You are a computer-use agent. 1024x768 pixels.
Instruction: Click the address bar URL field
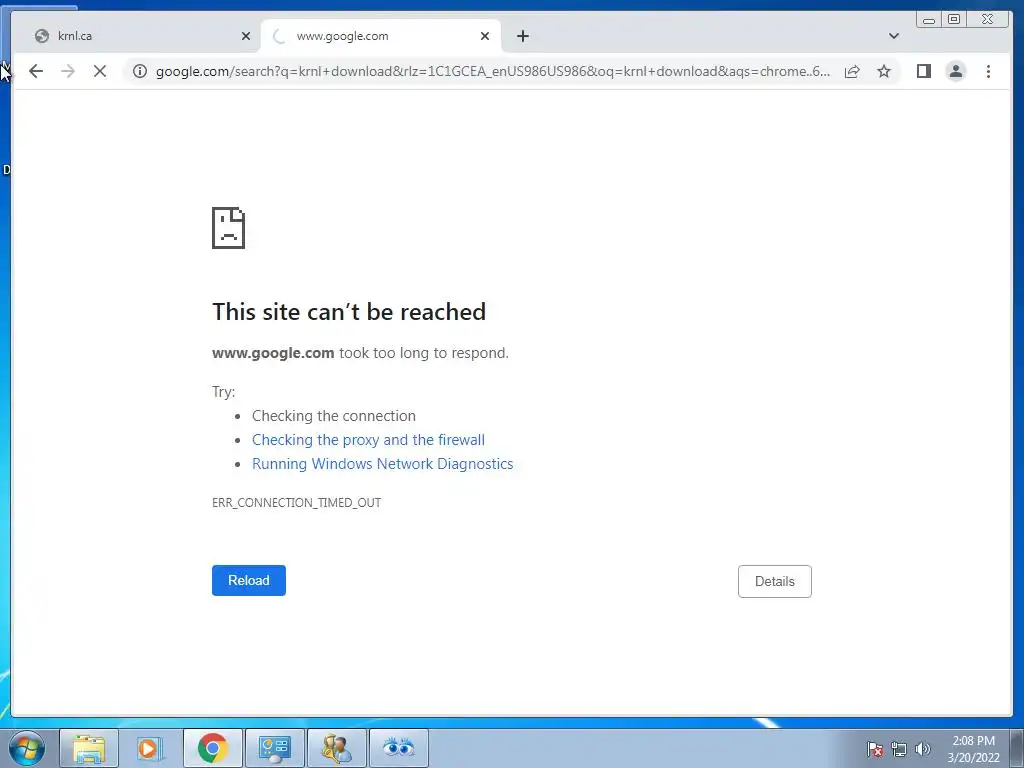pyautogui.click(x=493, y=71)
